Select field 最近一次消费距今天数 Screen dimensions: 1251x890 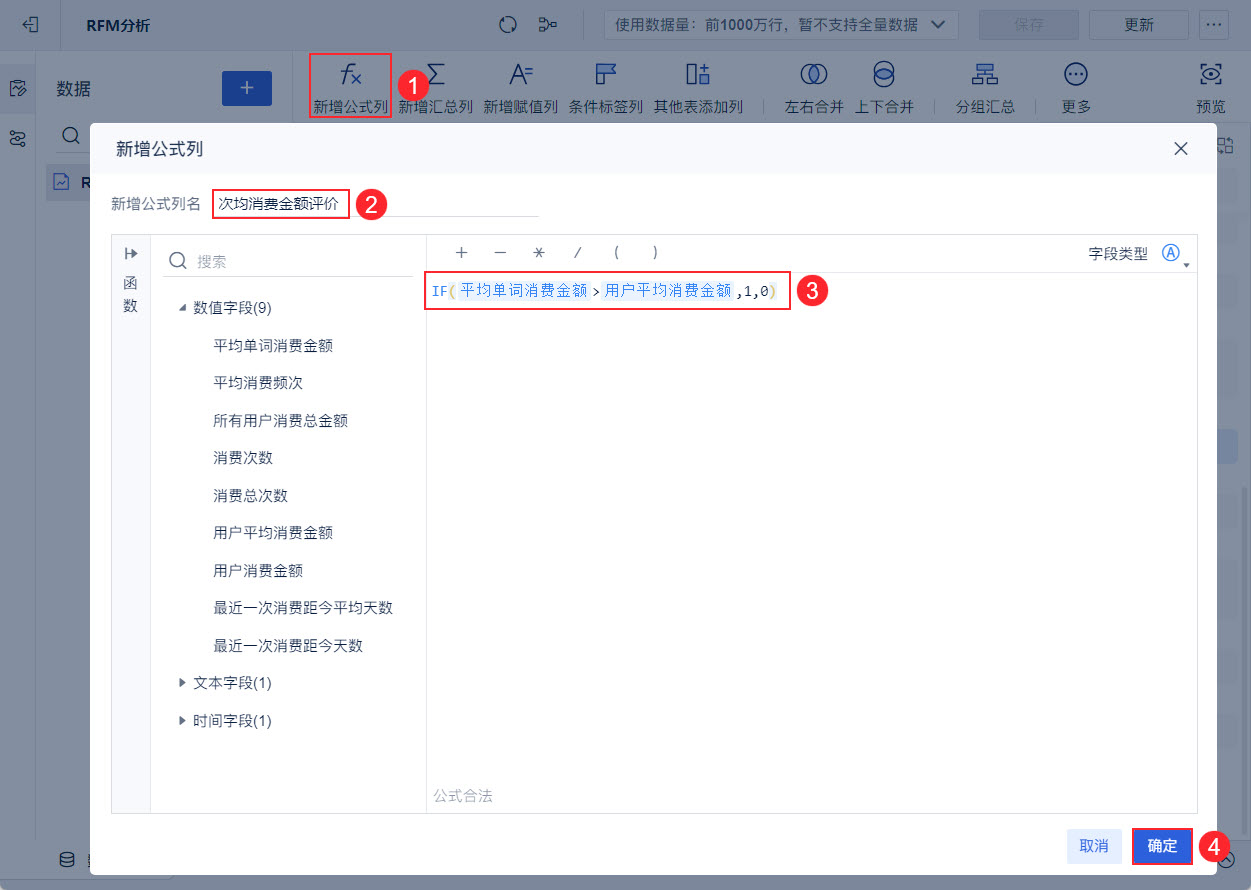(288, 646)
